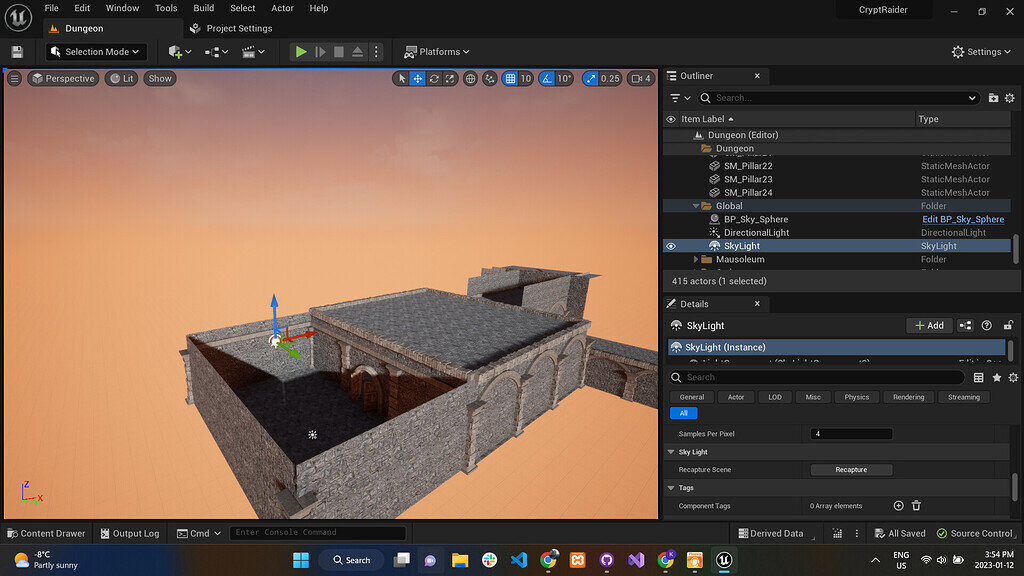Select the Move tool in the viewport toolbar
The image size is (1024, 576).
(417, 78)
